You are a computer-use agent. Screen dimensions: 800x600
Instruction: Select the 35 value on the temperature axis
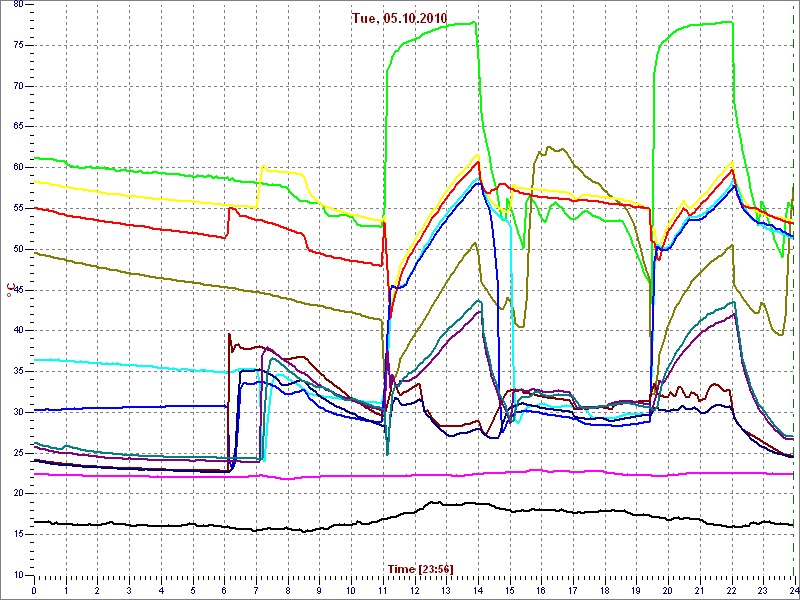point(18,371)
